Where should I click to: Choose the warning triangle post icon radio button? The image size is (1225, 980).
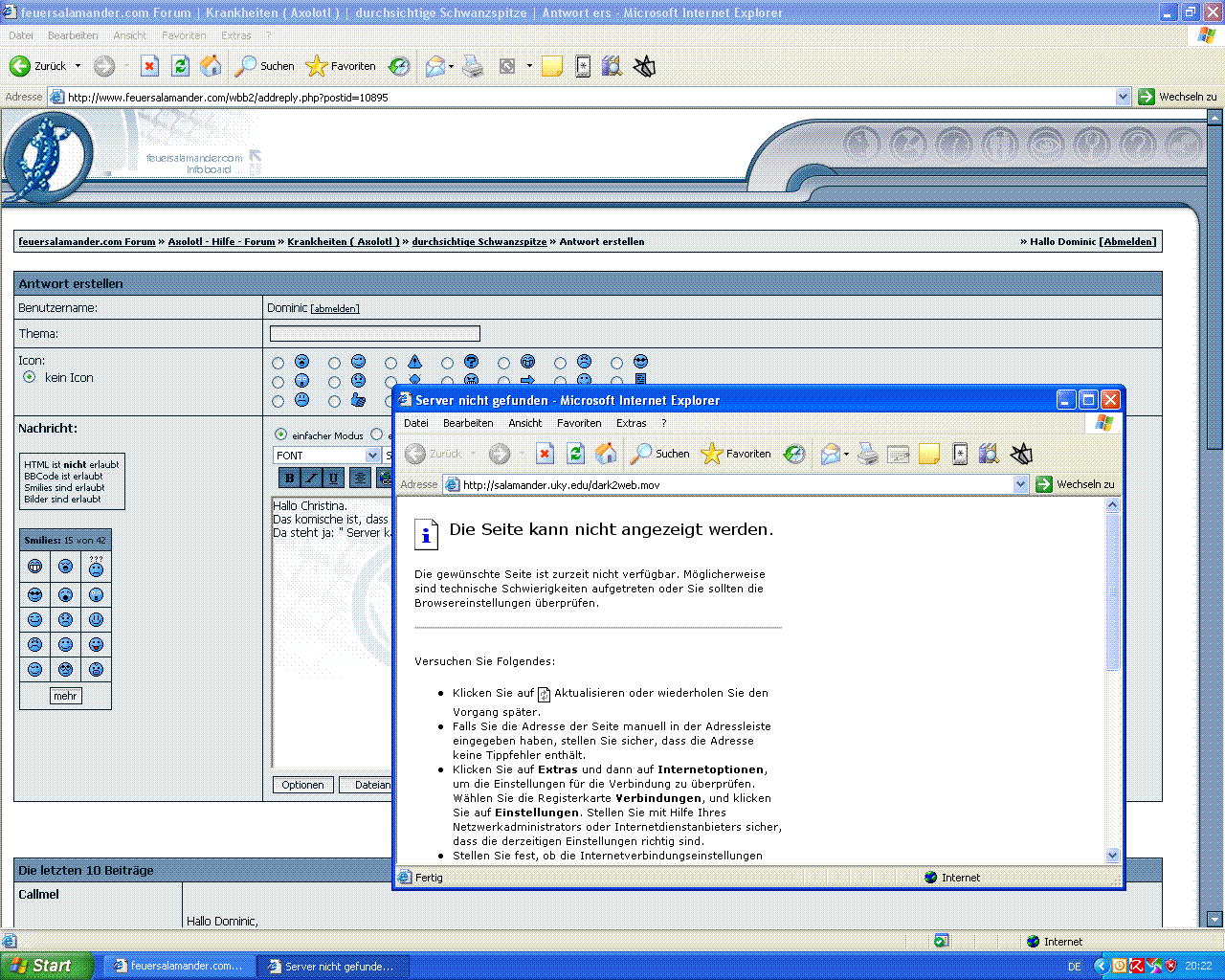[390, 363]
